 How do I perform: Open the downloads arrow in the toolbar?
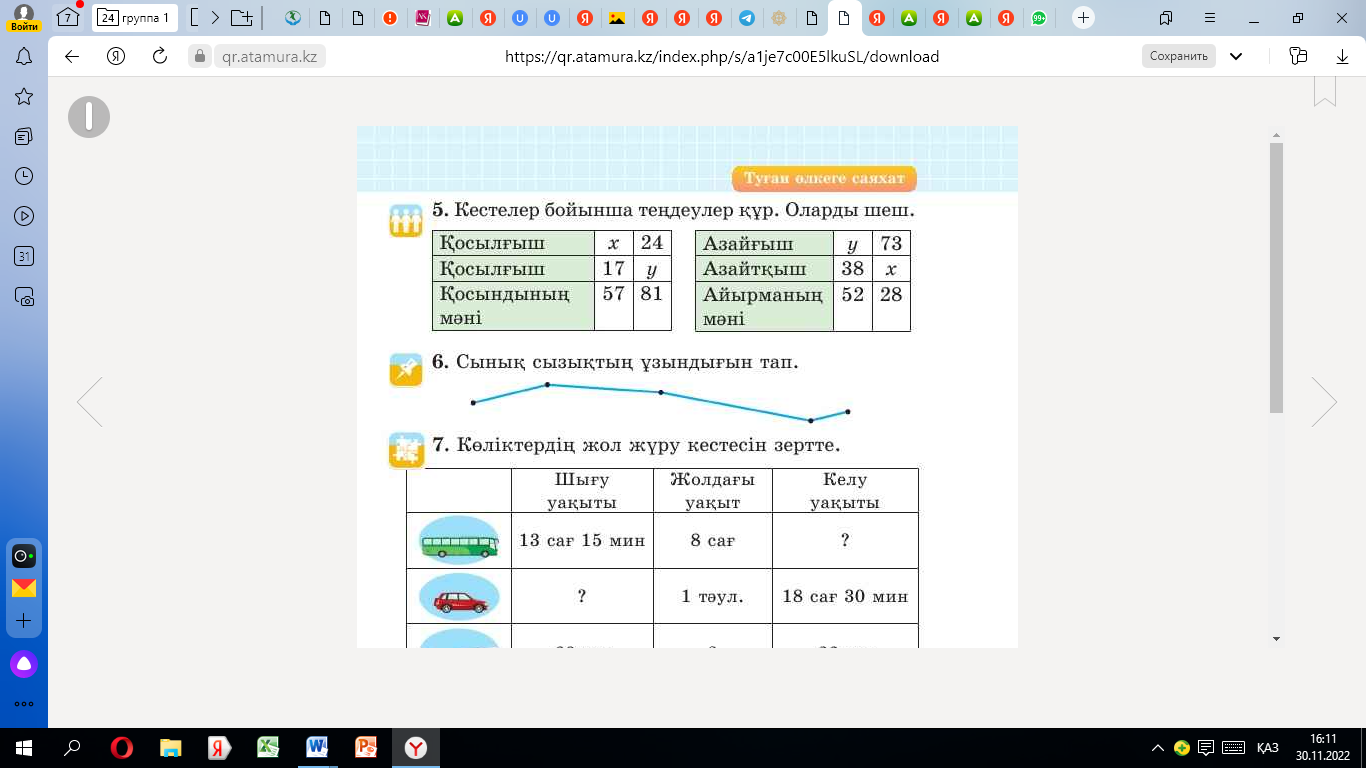1343,57
